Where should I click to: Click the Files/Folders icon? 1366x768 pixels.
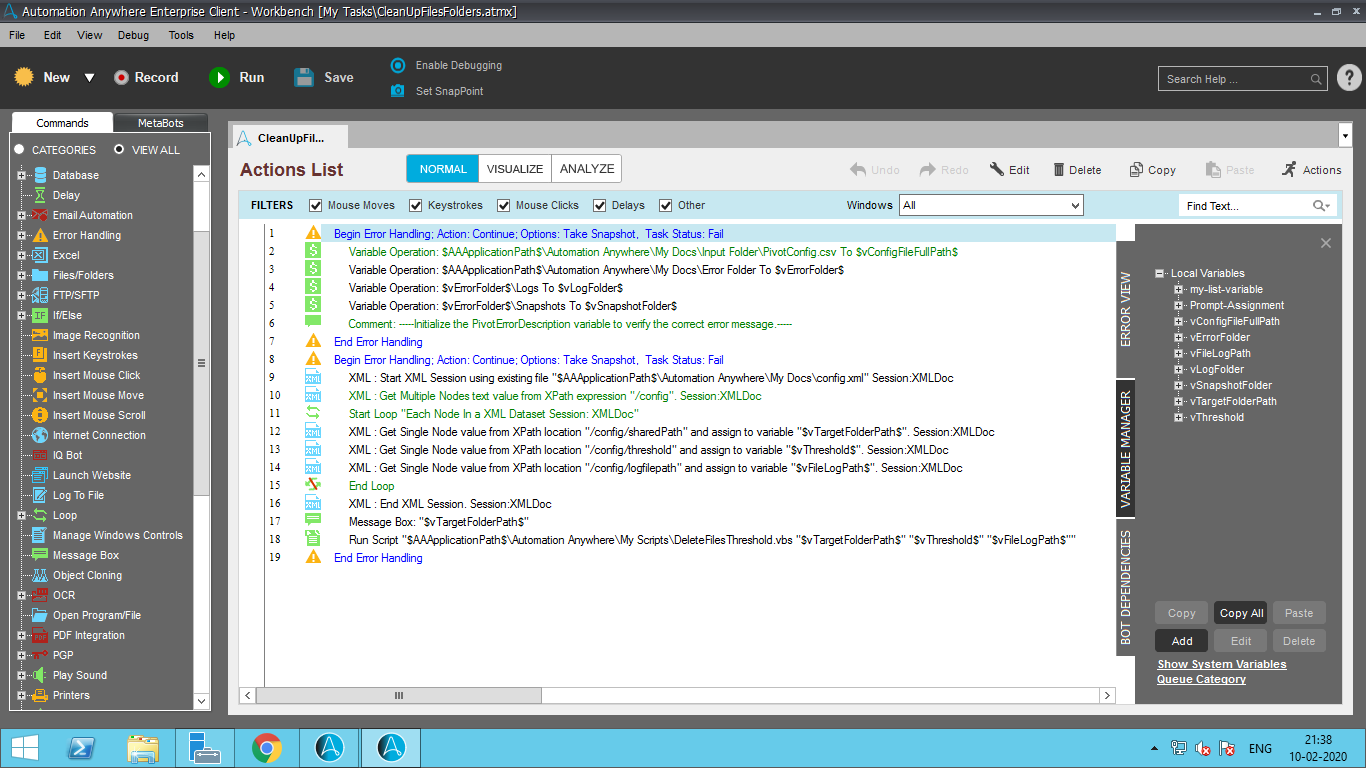click(x=40, y=275)
